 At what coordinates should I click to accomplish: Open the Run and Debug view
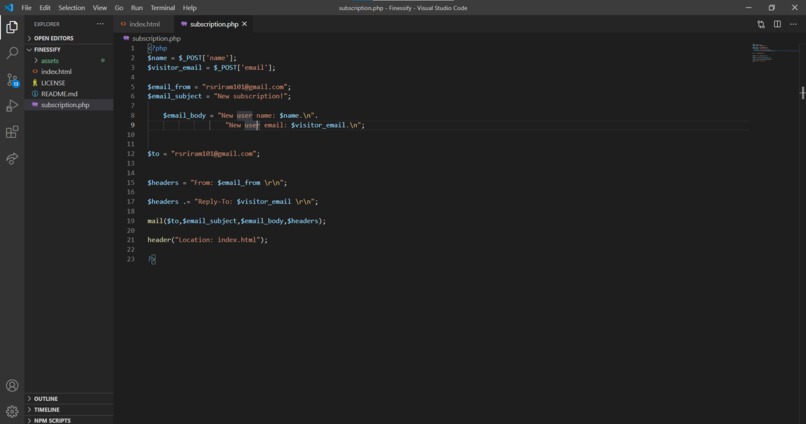(12, 106)
